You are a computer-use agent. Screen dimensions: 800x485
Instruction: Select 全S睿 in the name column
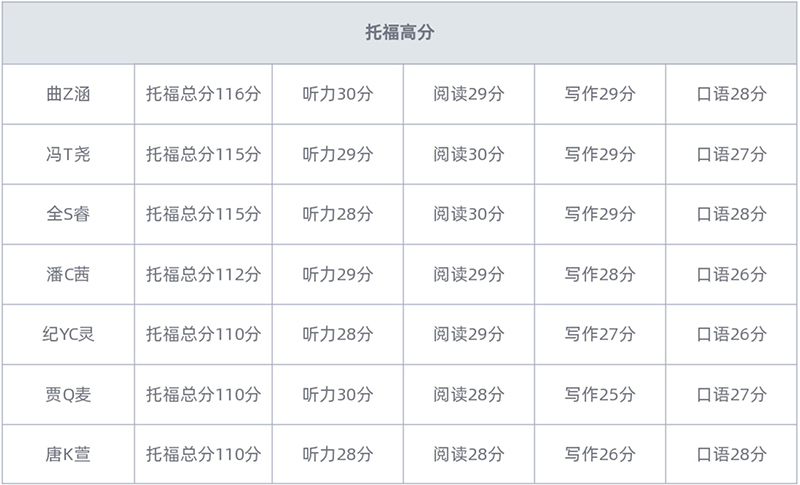point(68,214)
